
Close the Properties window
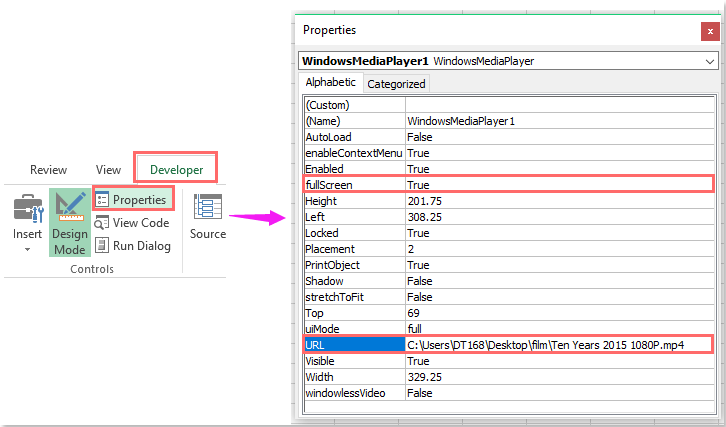[709, 31]
